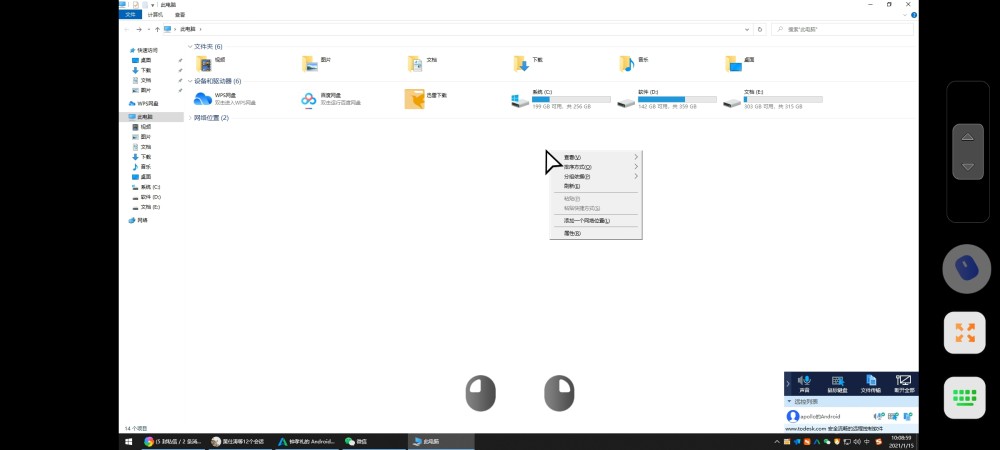Click the apollo的Android user avatar icon
Screen dimensions: 1000x450
point(793,416)
